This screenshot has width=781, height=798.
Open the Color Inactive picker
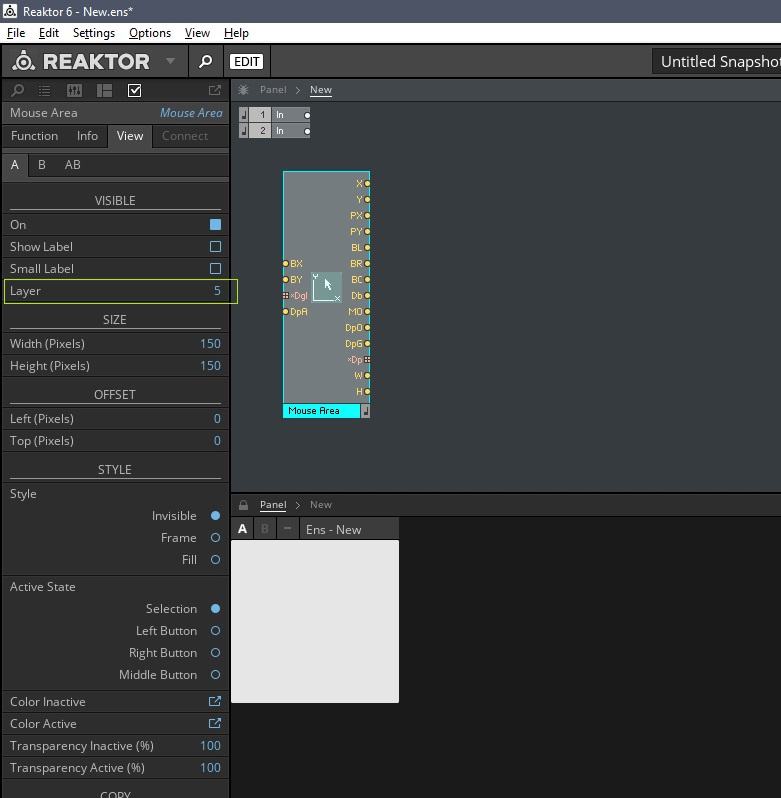tap(215, 701)
